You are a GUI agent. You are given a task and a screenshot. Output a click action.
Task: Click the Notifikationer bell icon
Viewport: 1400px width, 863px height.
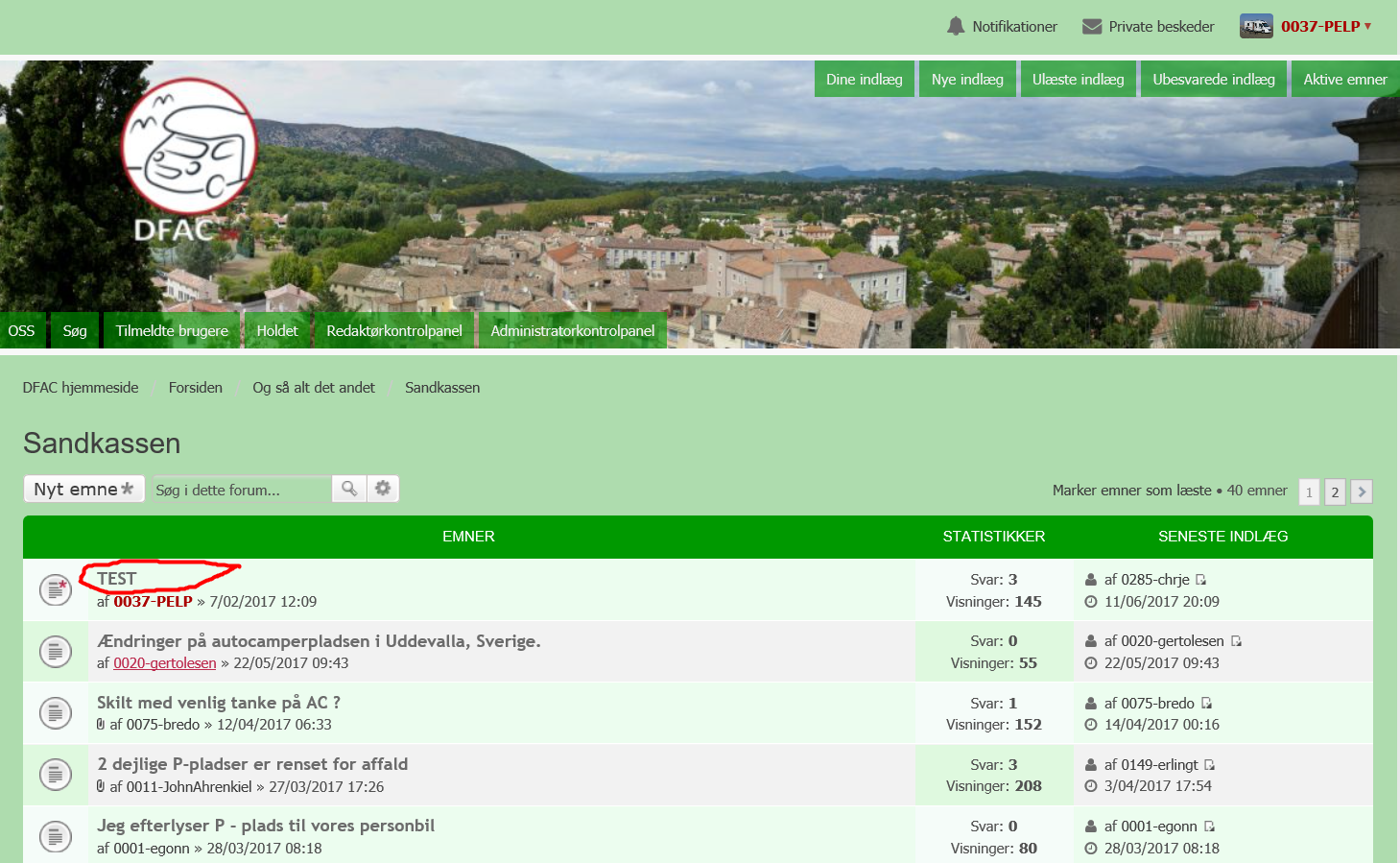point(955,26)
